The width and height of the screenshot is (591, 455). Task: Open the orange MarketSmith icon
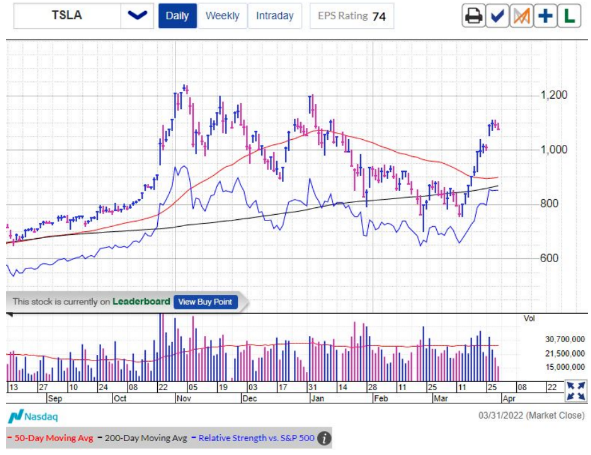521,16
